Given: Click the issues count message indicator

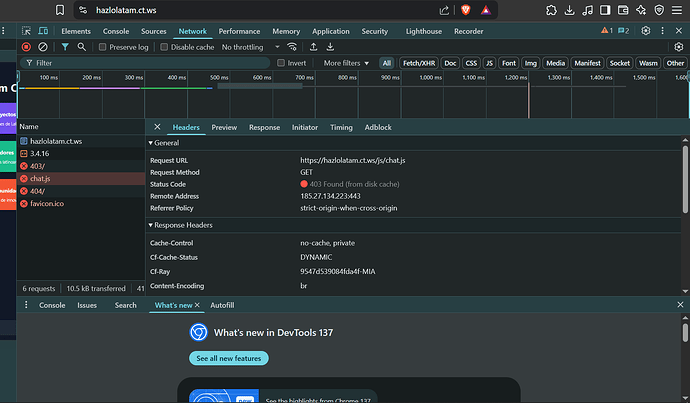Looking at the screenshot, I should 624,31.
